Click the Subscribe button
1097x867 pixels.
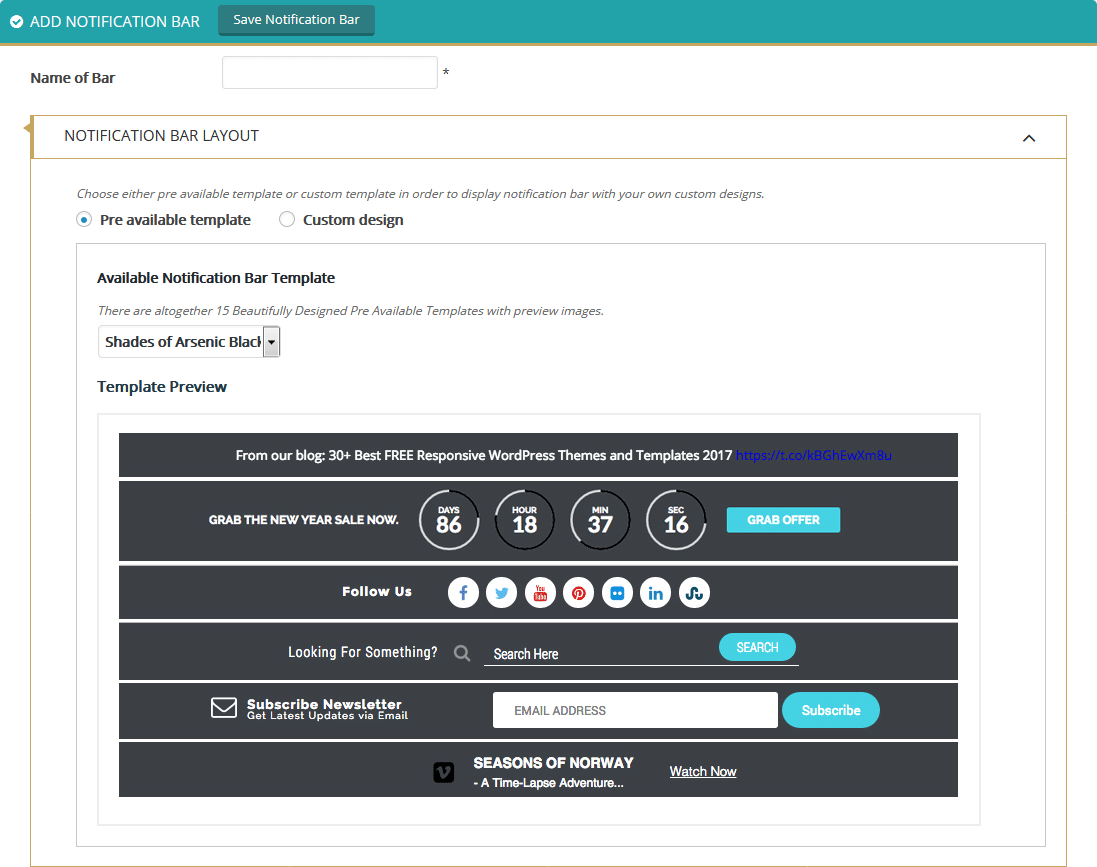[831, 710]
